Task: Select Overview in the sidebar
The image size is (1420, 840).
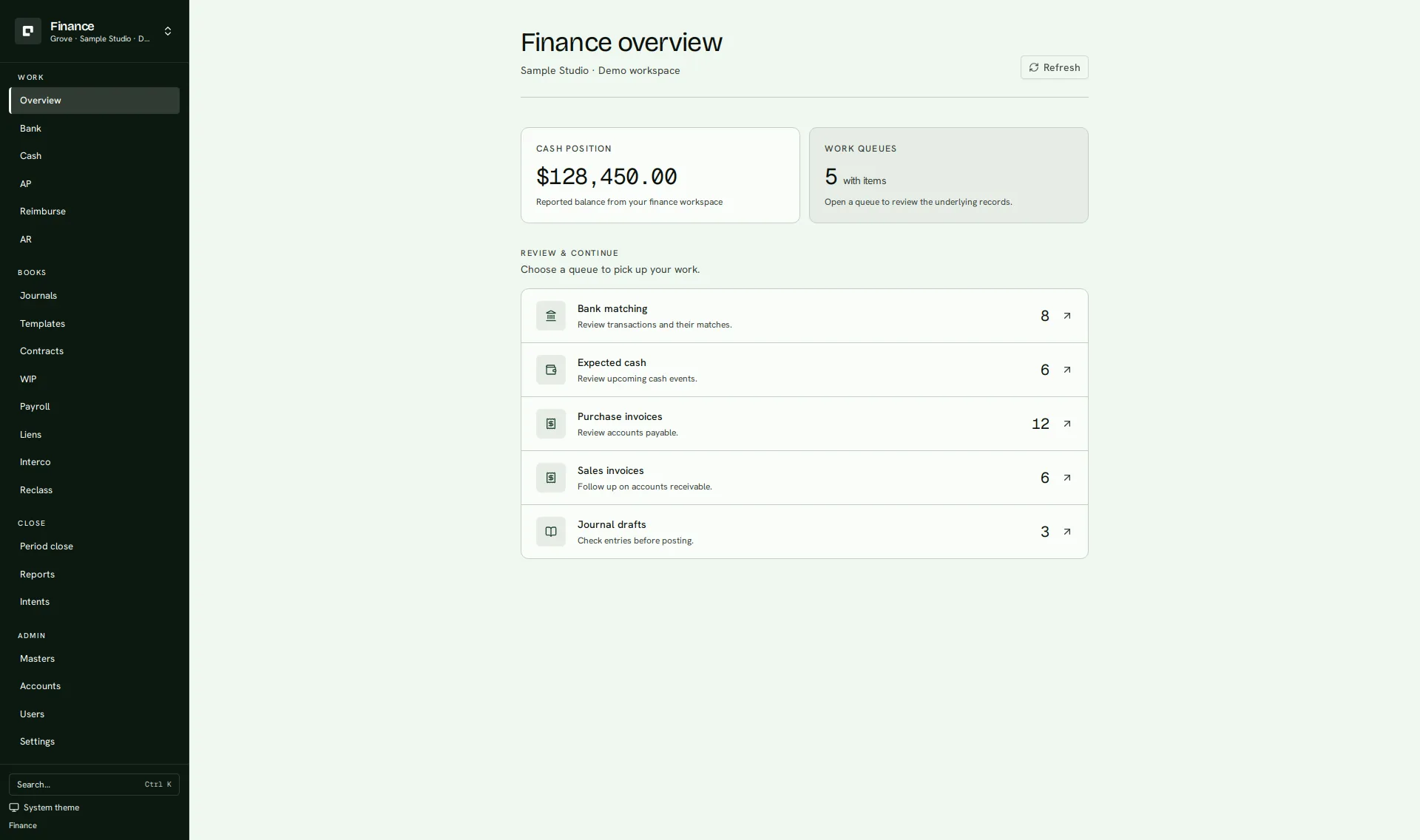Action: tap(94, 101)
